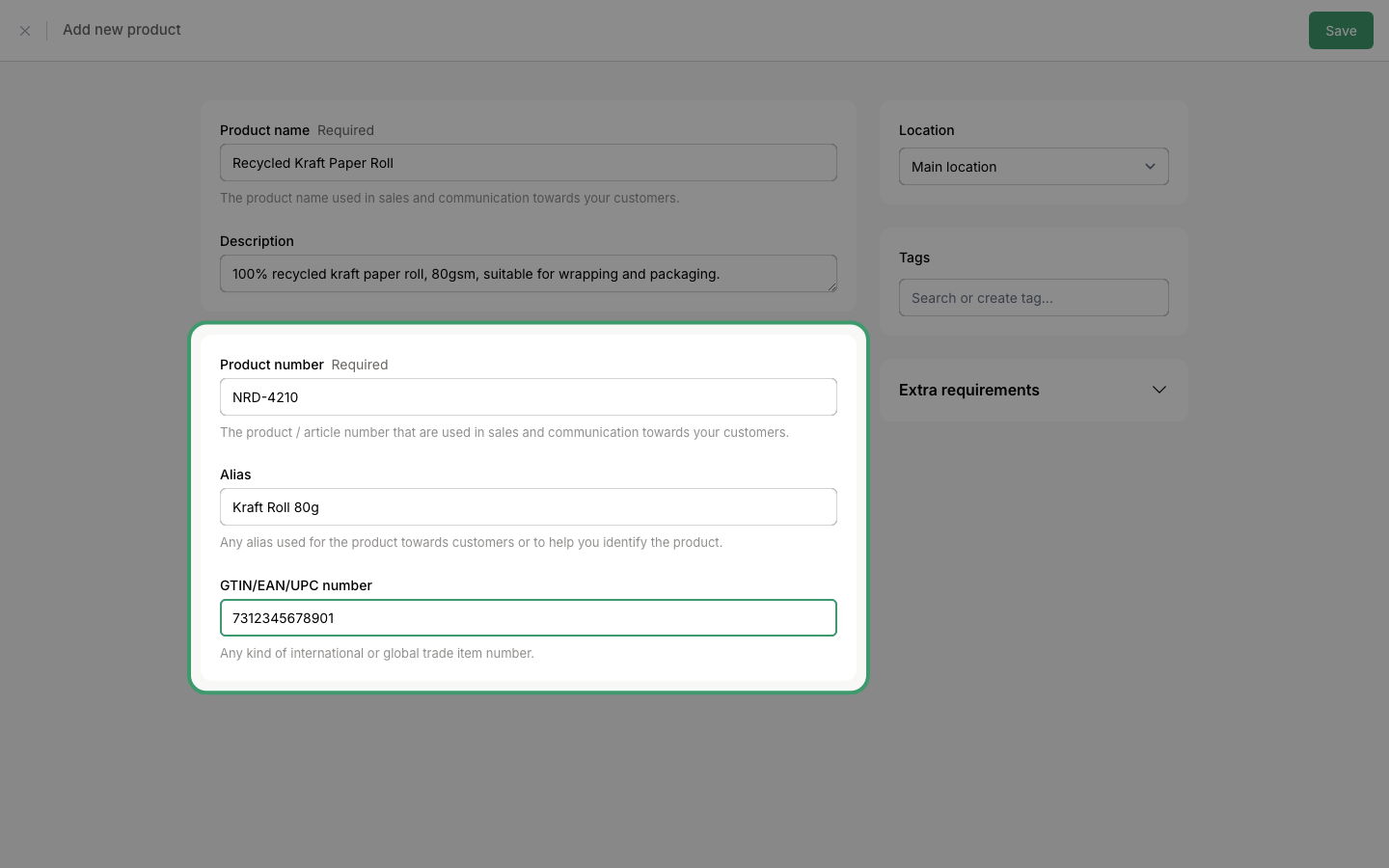This screenshot has width=1389, height=868.
Task: Edit the Description text area
Action: coord(529,274)
